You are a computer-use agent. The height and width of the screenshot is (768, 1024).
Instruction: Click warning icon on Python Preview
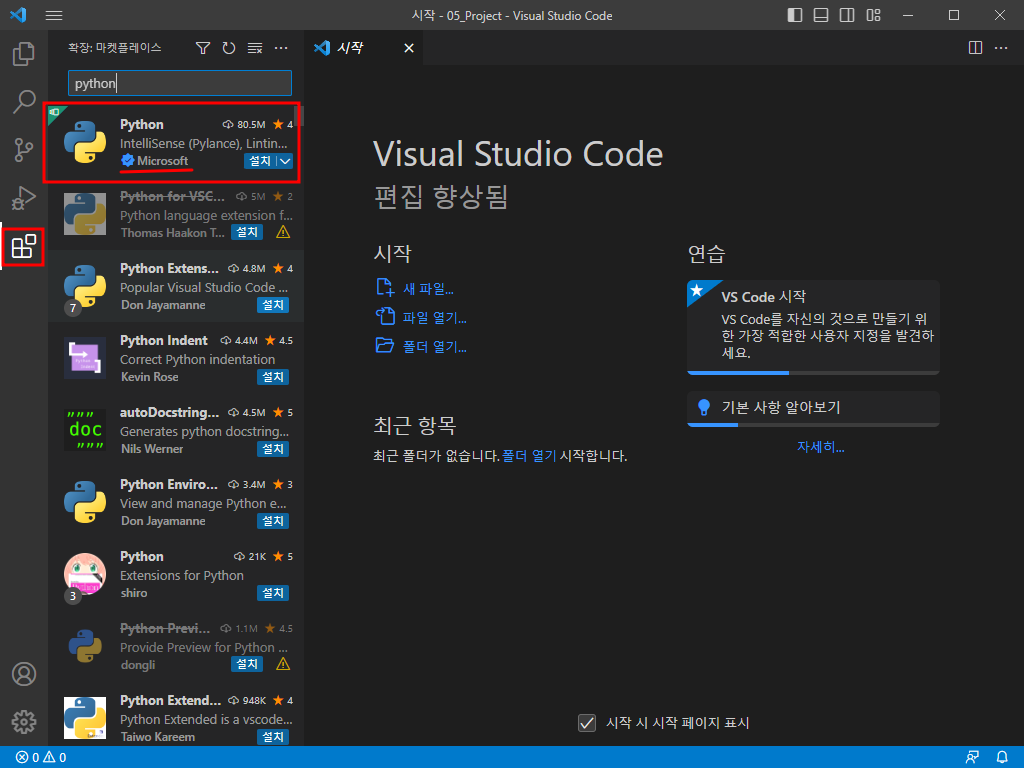point(283,664)
